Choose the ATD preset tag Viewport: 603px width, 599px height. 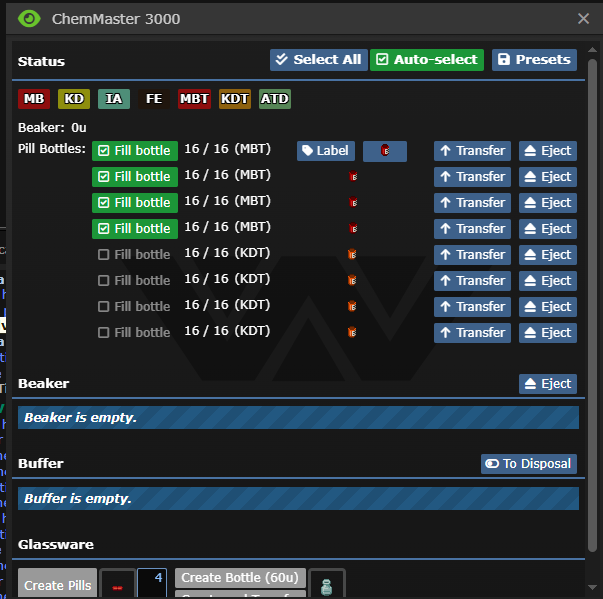tap(275, 99)
